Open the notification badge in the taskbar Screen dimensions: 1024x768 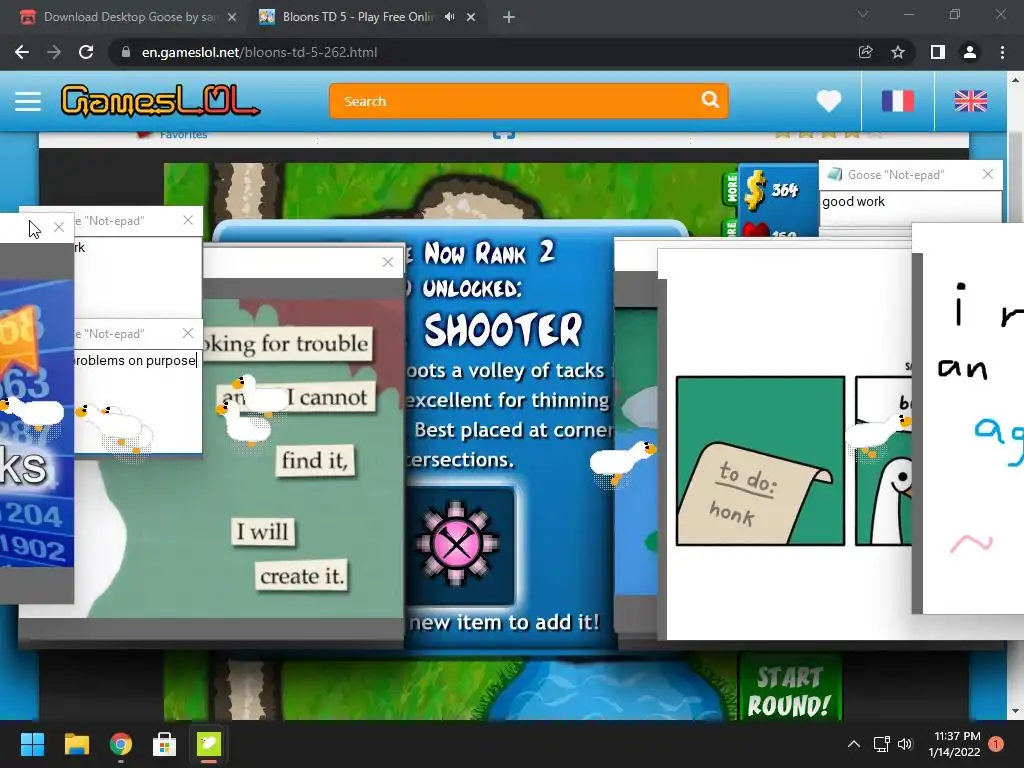[996, 744]
